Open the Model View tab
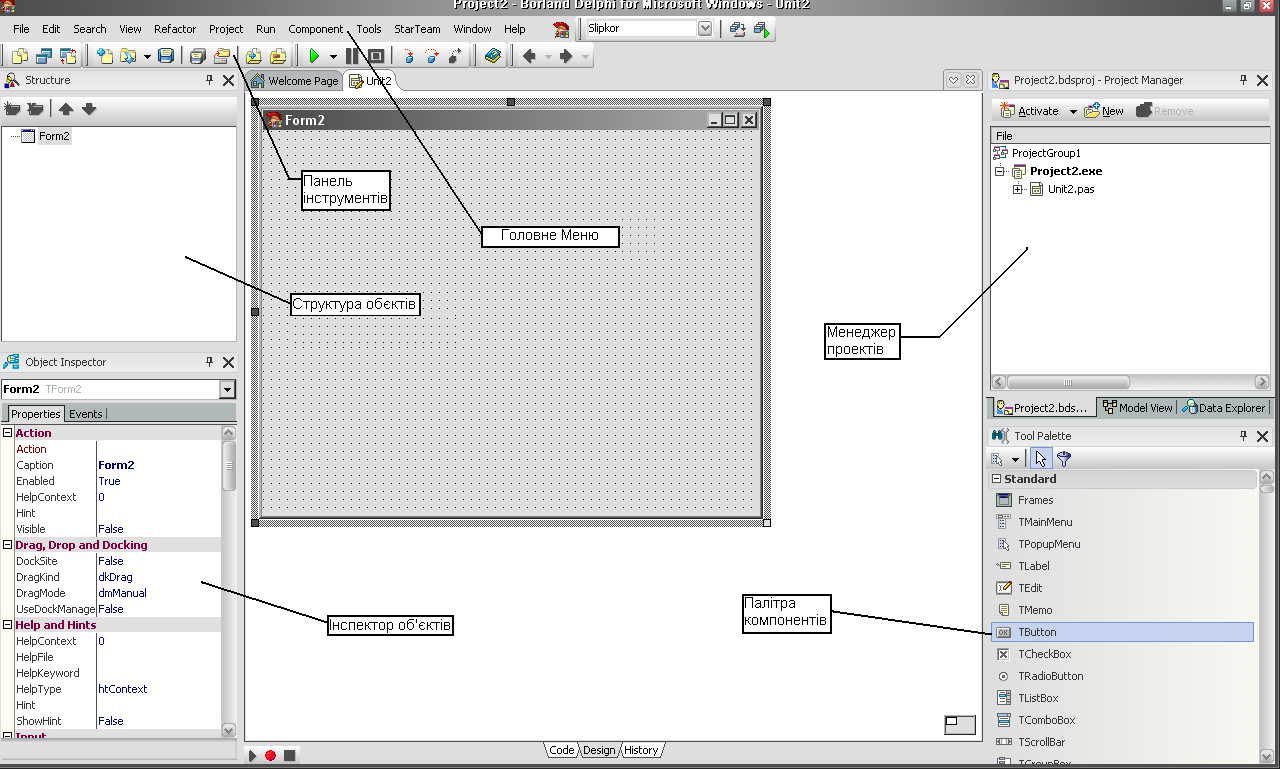Screen dimensions: 1280x769 [x=1137, y=408]
